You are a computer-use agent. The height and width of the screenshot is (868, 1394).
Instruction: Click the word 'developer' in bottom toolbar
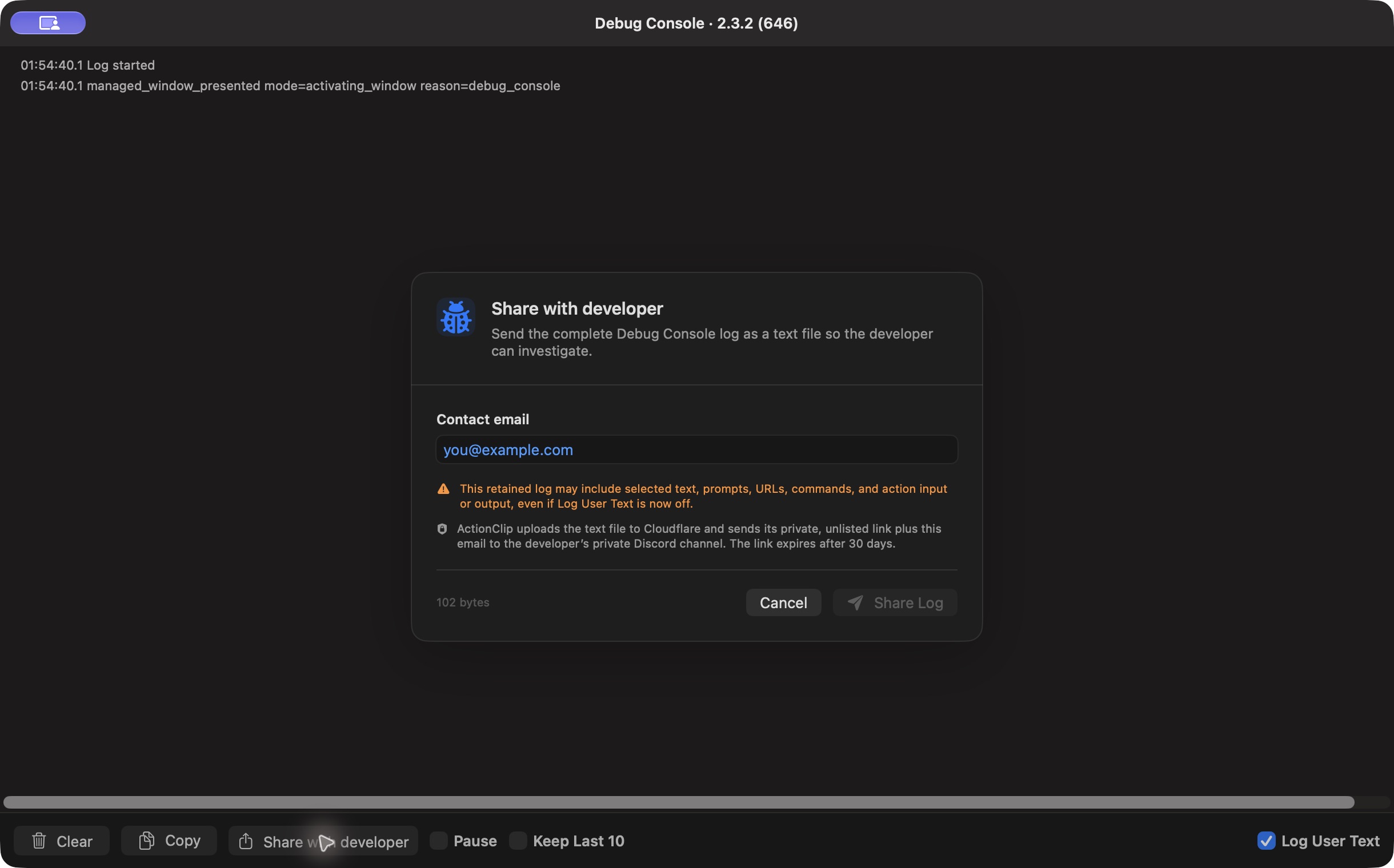[374, 842]
